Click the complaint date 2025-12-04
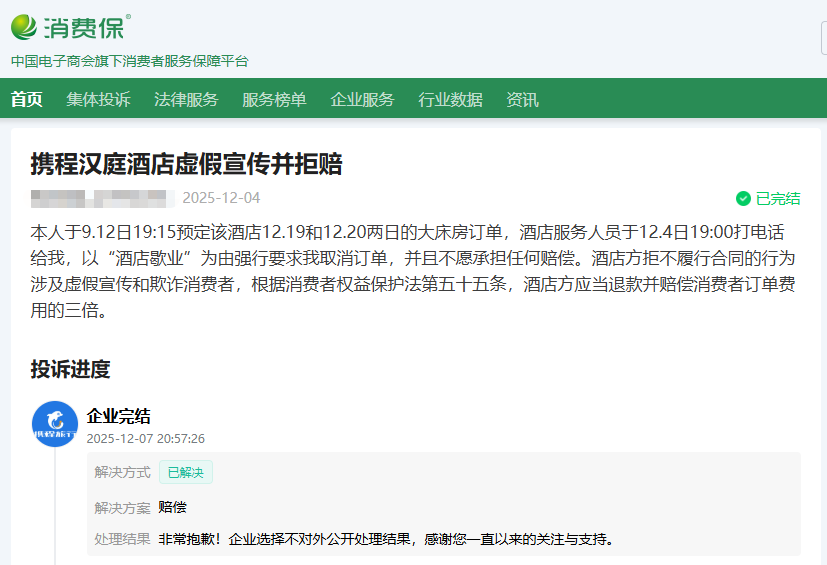Screen dimensions: 827x565 (x=221, y=198)
